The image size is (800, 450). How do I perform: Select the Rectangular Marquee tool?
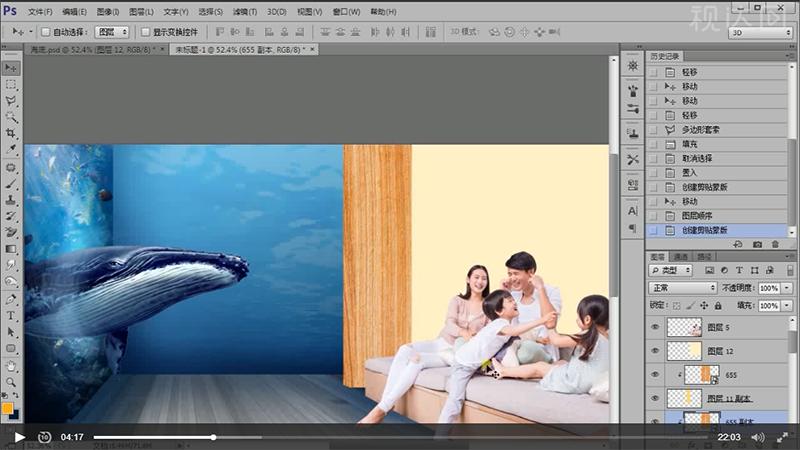11,85
